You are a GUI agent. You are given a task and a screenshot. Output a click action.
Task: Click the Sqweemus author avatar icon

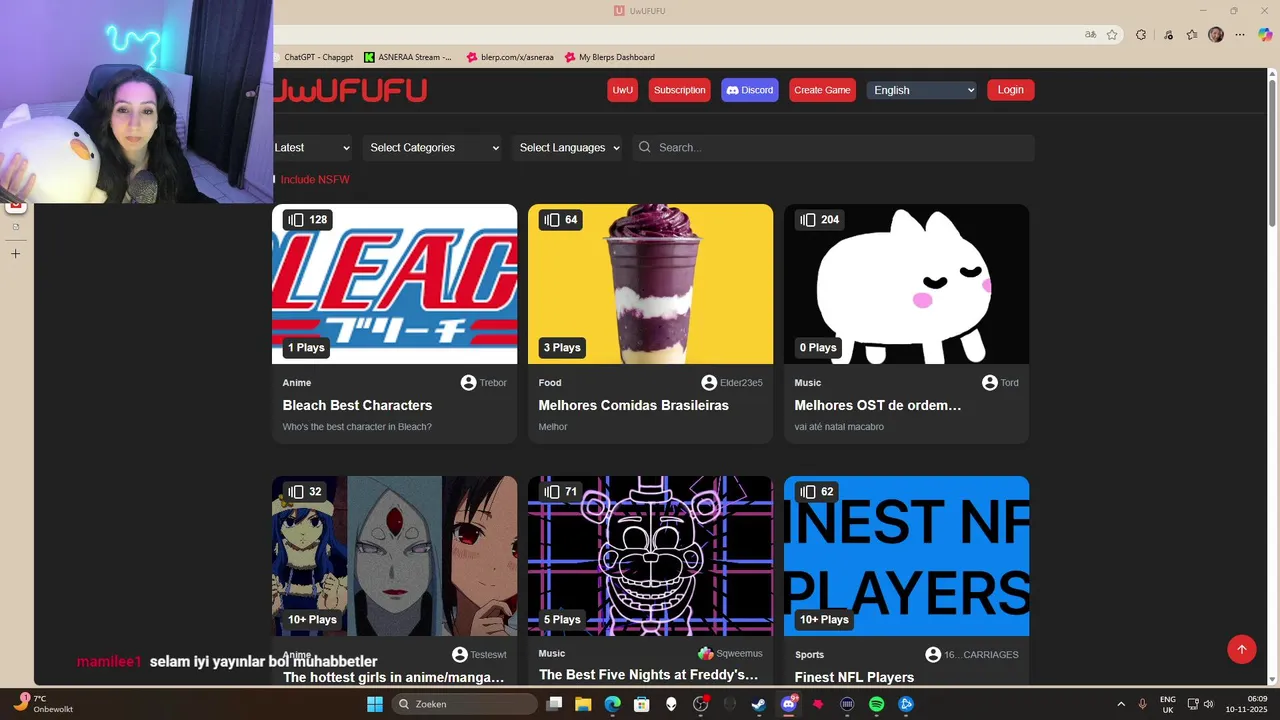pos(706,654)
